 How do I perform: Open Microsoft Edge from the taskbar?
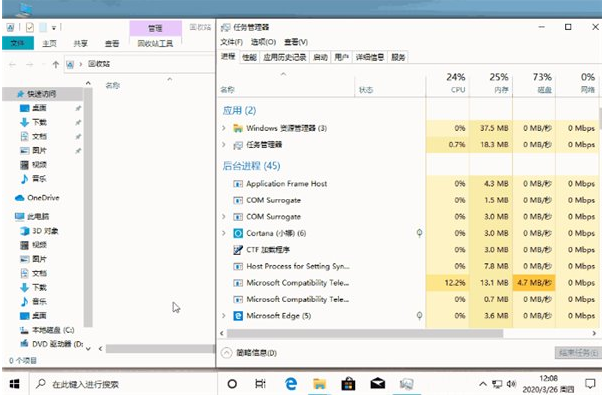click(290, 384)
